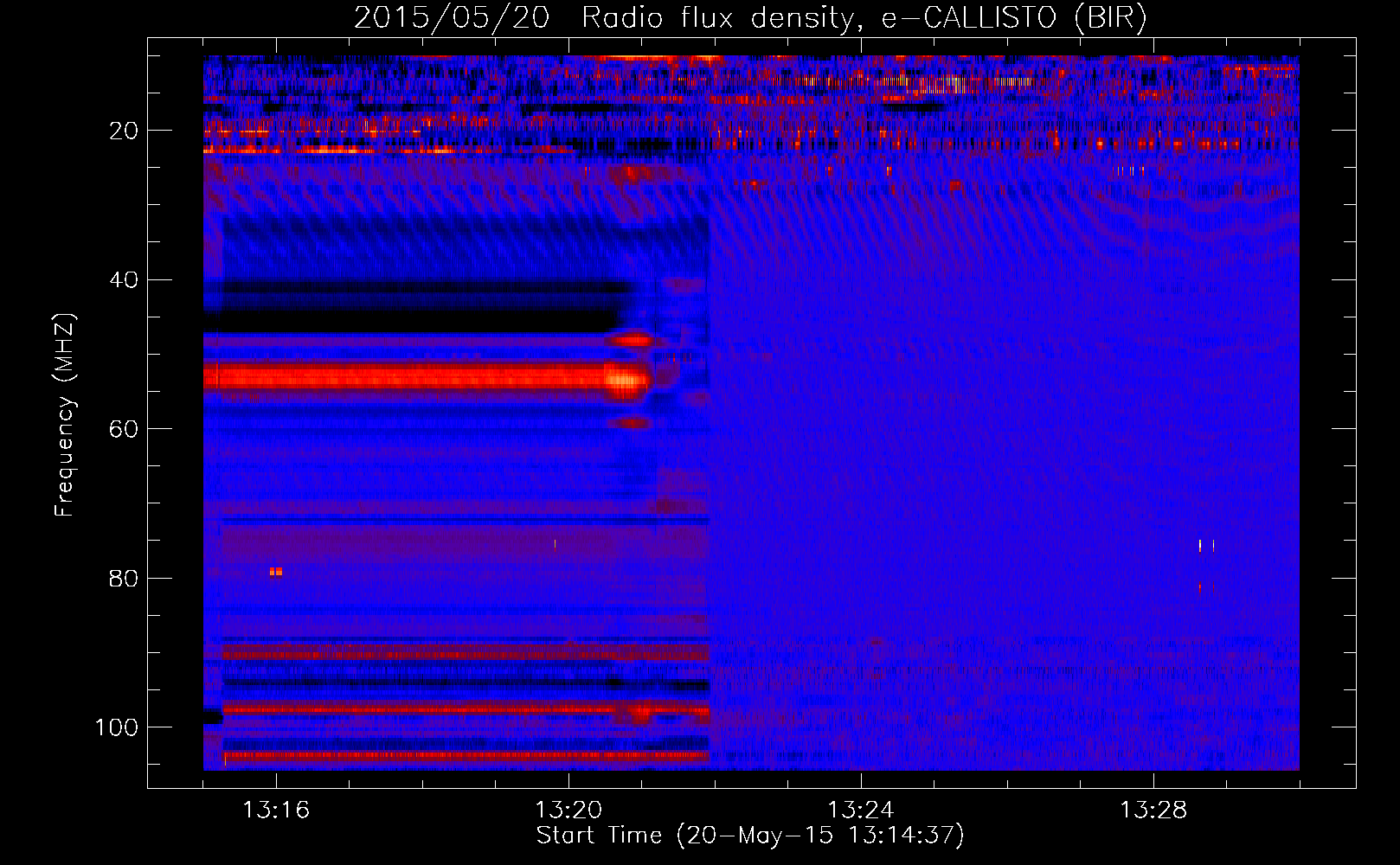This screenshot has height=865, width=1400.
Task: Click the '13:20' time tick label
Action: click(568, 811)
